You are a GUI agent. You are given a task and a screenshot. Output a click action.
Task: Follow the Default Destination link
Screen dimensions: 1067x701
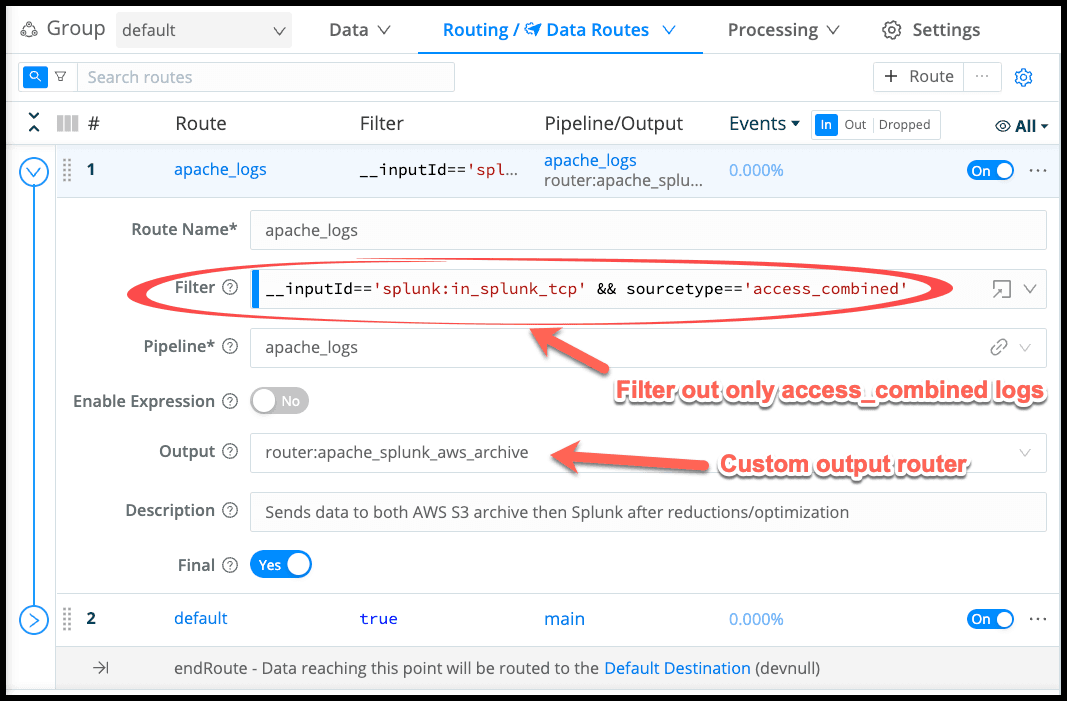click(x=677, y=668)
